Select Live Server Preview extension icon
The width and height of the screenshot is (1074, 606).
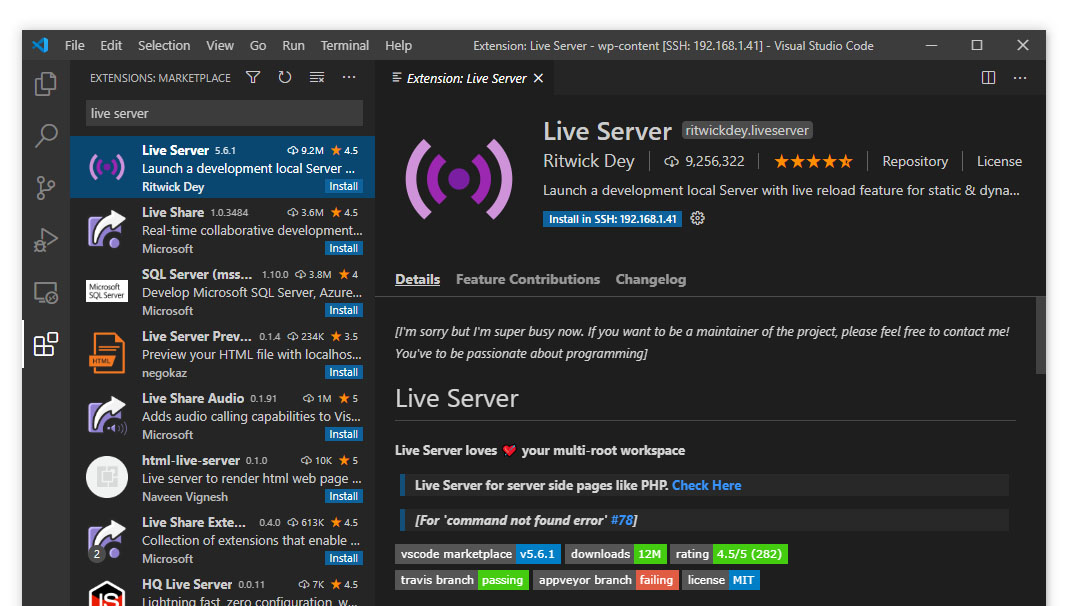tap(107, 353)
